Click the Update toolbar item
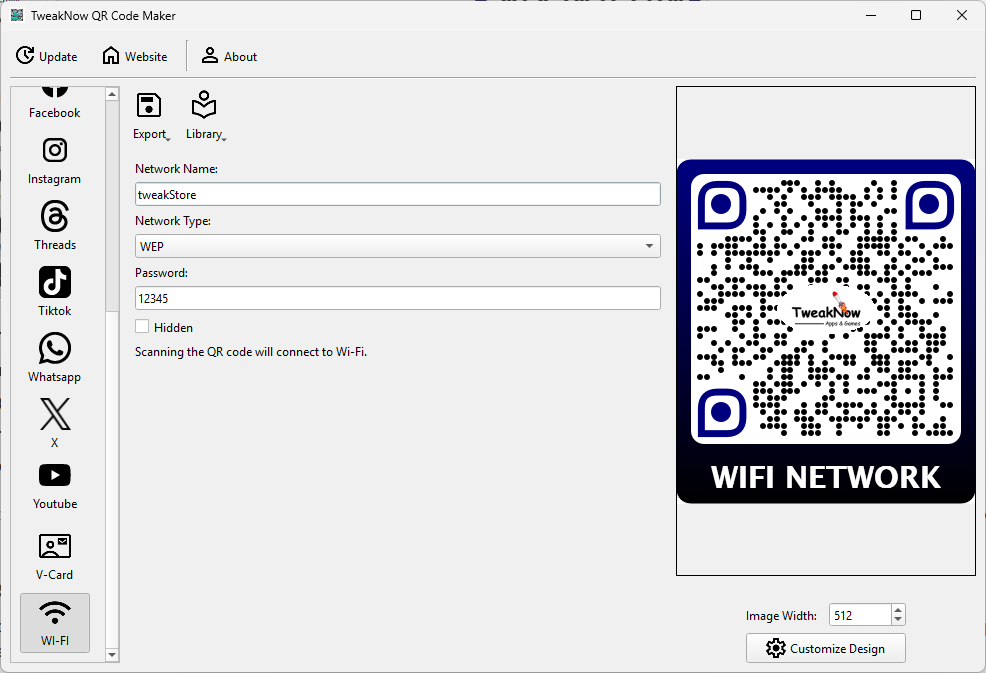Image resolution: width=986 pixels, height=673 pixels. click(47, 57)
